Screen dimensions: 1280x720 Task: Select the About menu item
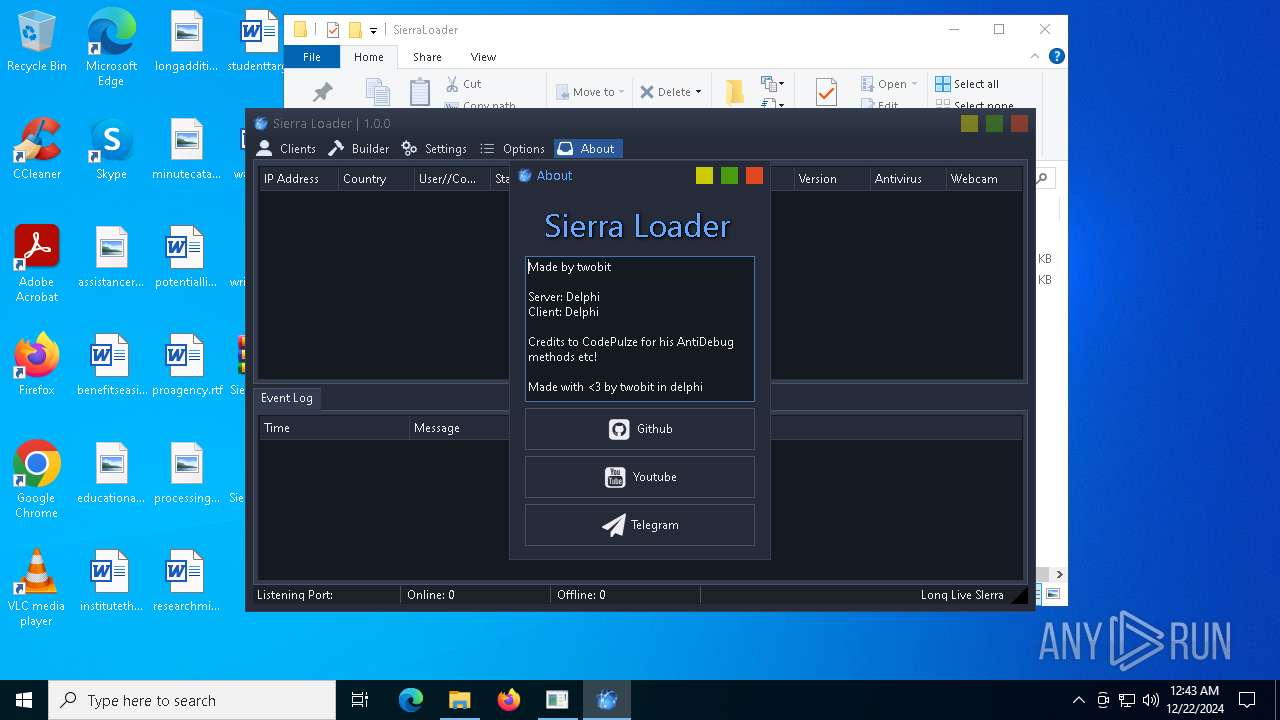click(588, 149)
